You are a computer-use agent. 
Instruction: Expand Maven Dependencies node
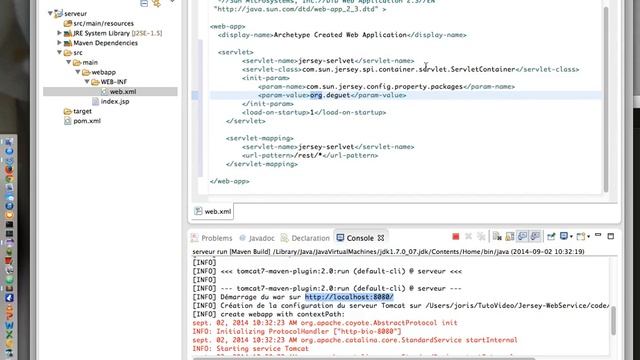pos(59,42)
